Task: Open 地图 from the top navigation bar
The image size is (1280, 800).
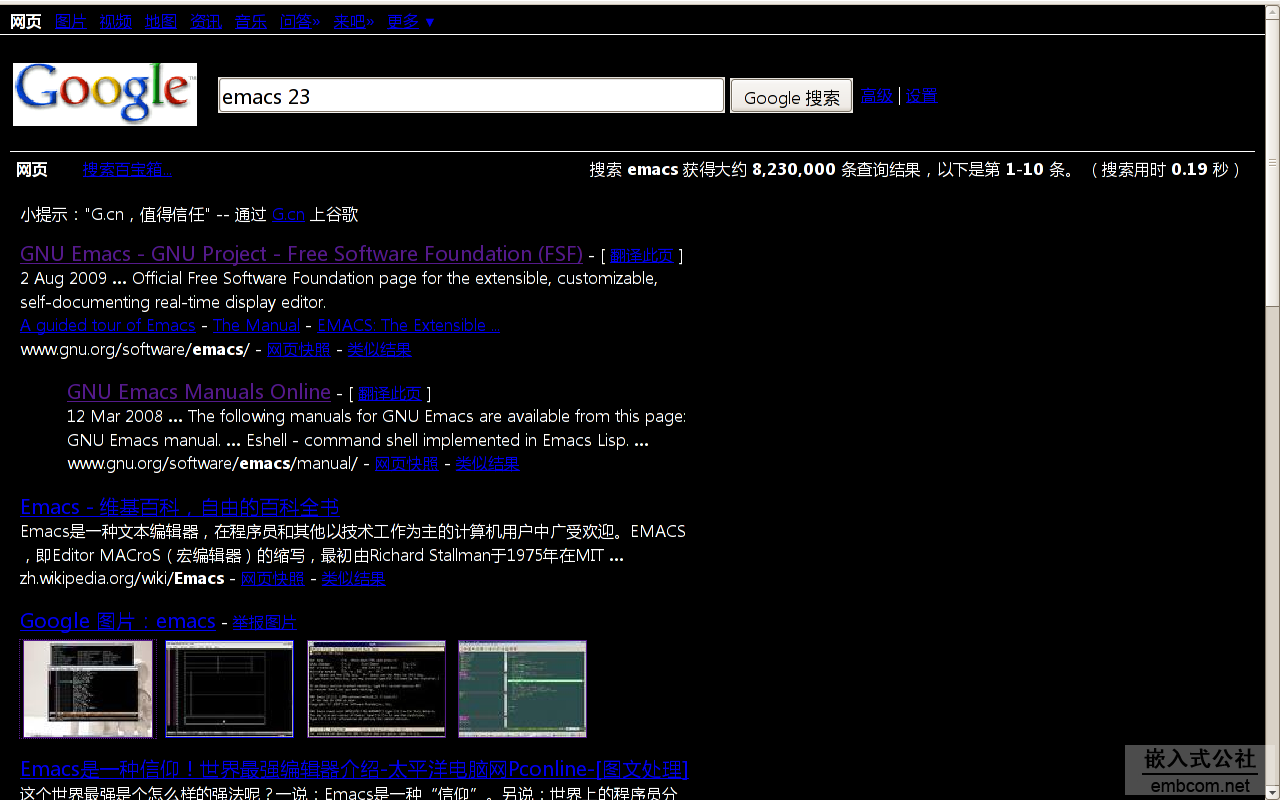Action: tap(161, 21)
